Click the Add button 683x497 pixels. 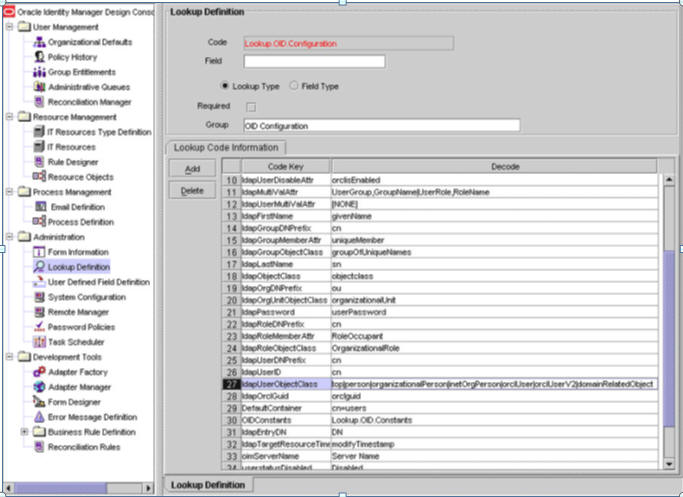192,169
